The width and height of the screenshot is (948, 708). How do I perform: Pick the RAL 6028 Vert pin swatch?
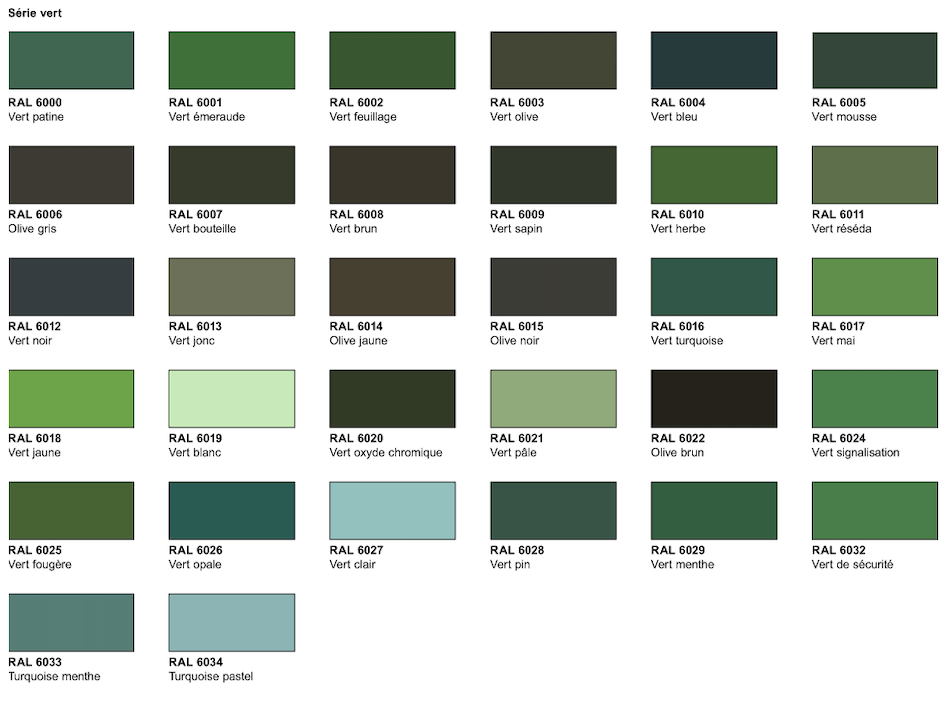coord(553,510)
